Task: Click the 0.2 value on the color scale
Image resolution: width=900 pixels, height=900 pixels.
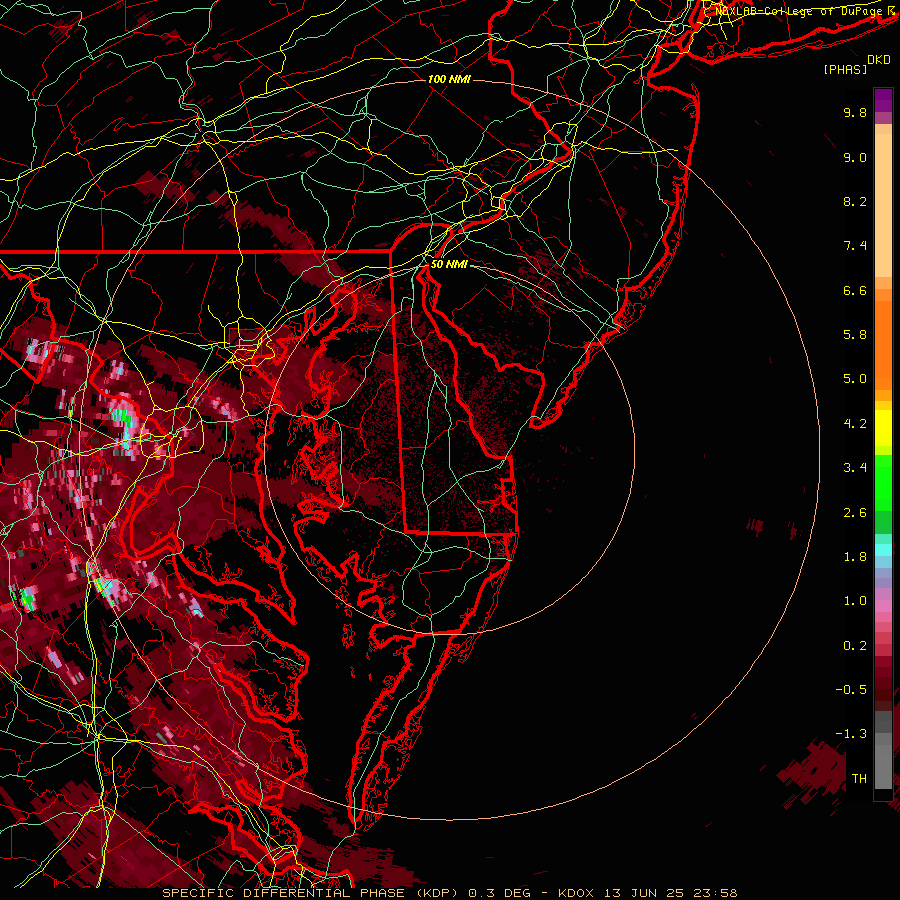Action: pos(855,646)
